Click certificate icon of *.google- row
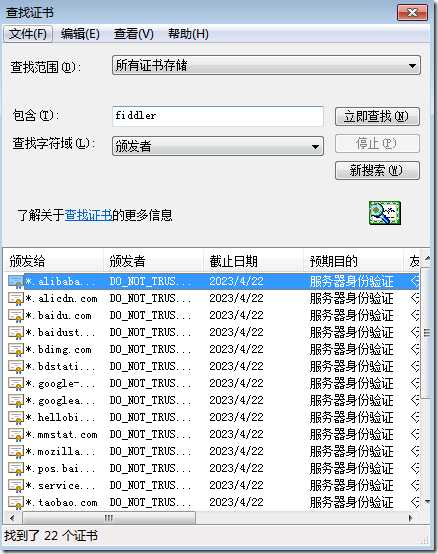Viewport: 438px width, 554px height. (16, 384)
